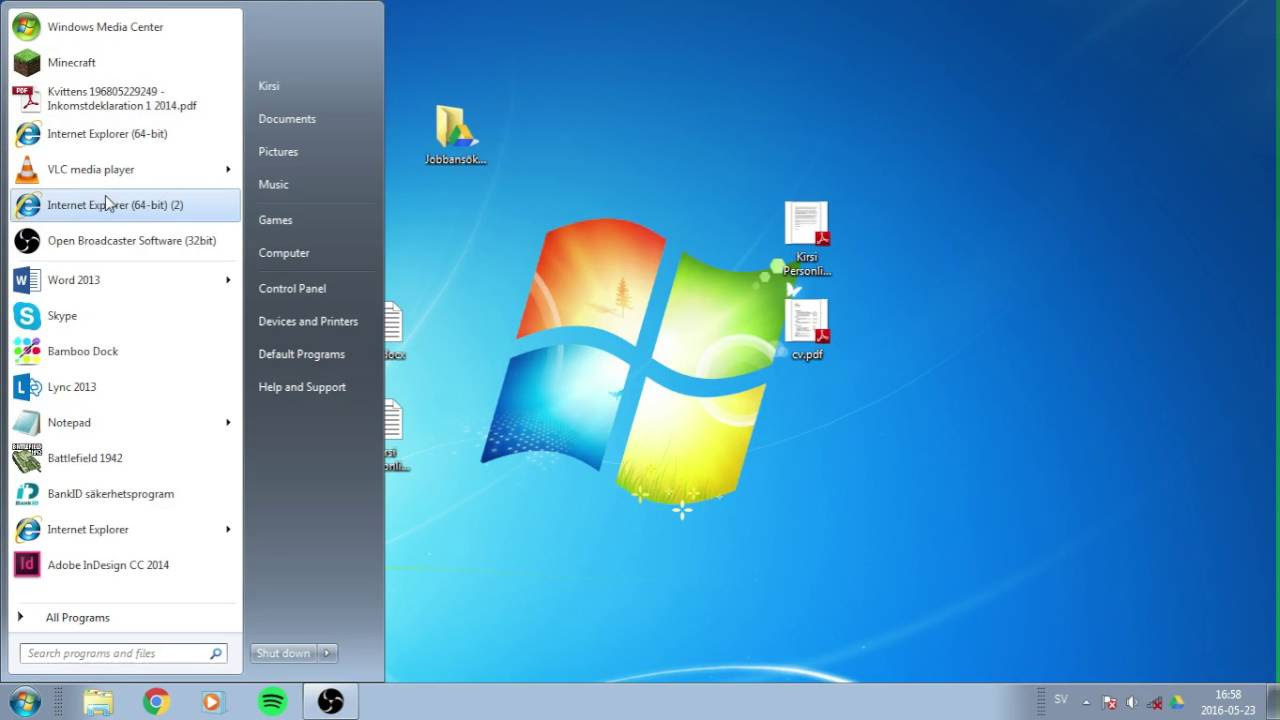Open the Action Center flag icon
The width and height of the screenshot is (1280, 720).
click(x=1109, y=702)
